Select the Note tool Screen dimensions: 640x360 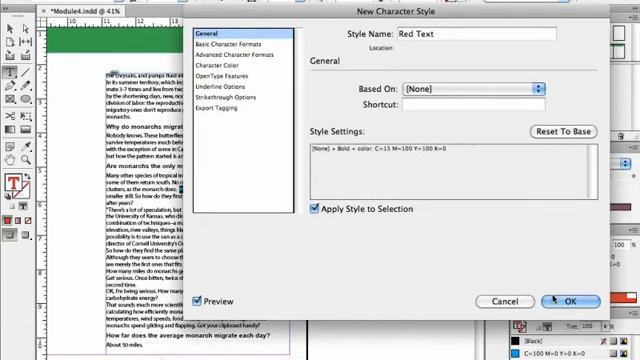coord(10,147)
